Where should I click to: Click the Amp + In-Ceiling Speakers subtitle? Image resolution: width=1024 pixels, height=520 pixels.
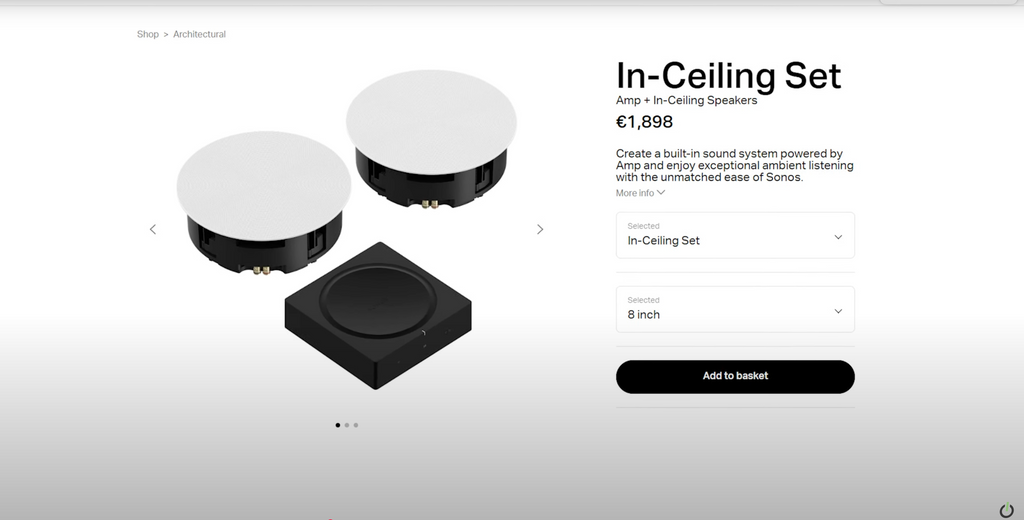pyautogui.click(x=686, y=100)
